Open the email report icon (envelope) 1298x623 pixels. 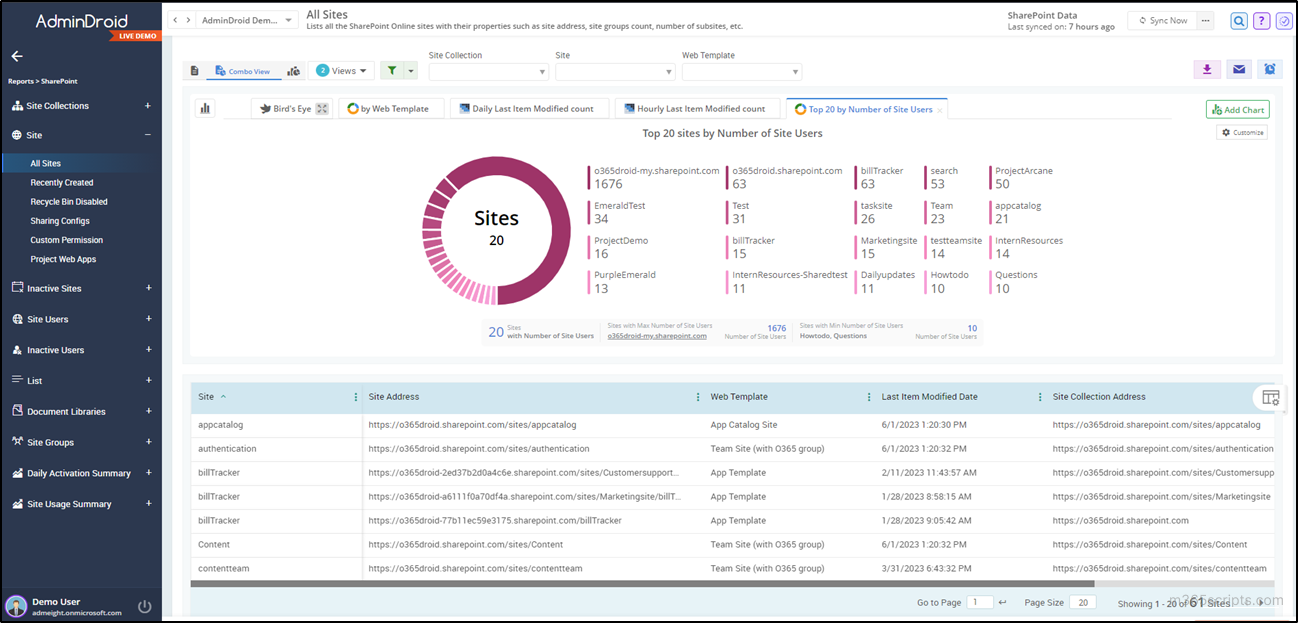[1239, 69]
